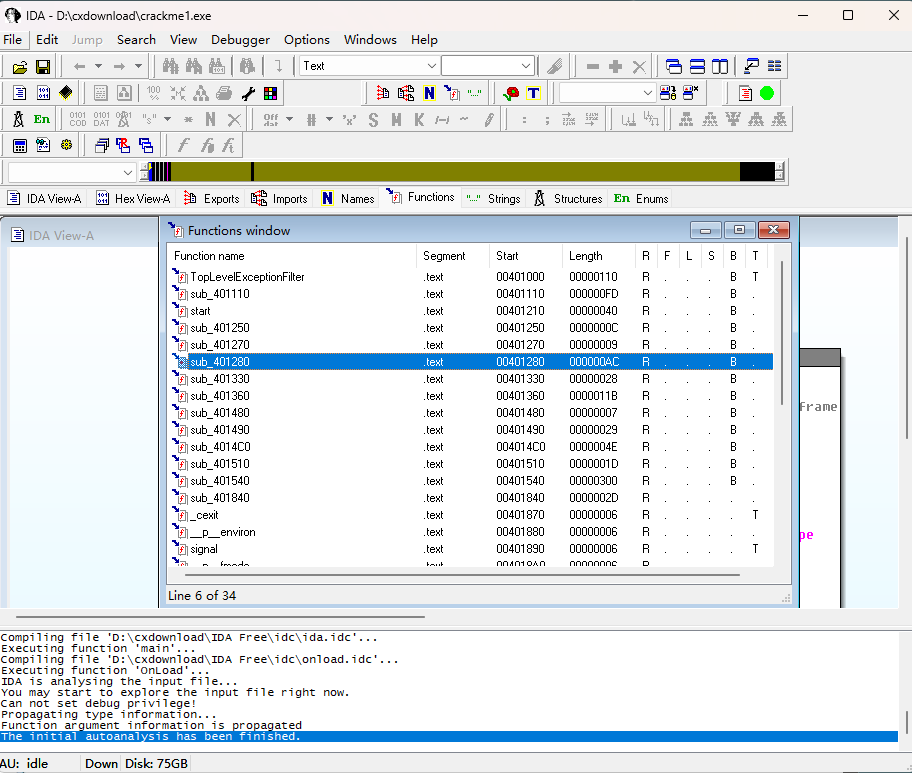Open the calculator tool icon
Viewport: 912px width, 773px height.
point(19,146)
